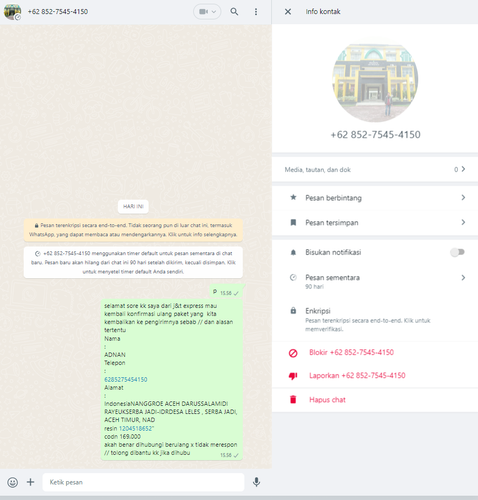This screenshot has height=500, width=478.
Task: Select Hapus chat
Action: (x=327, y=400)
